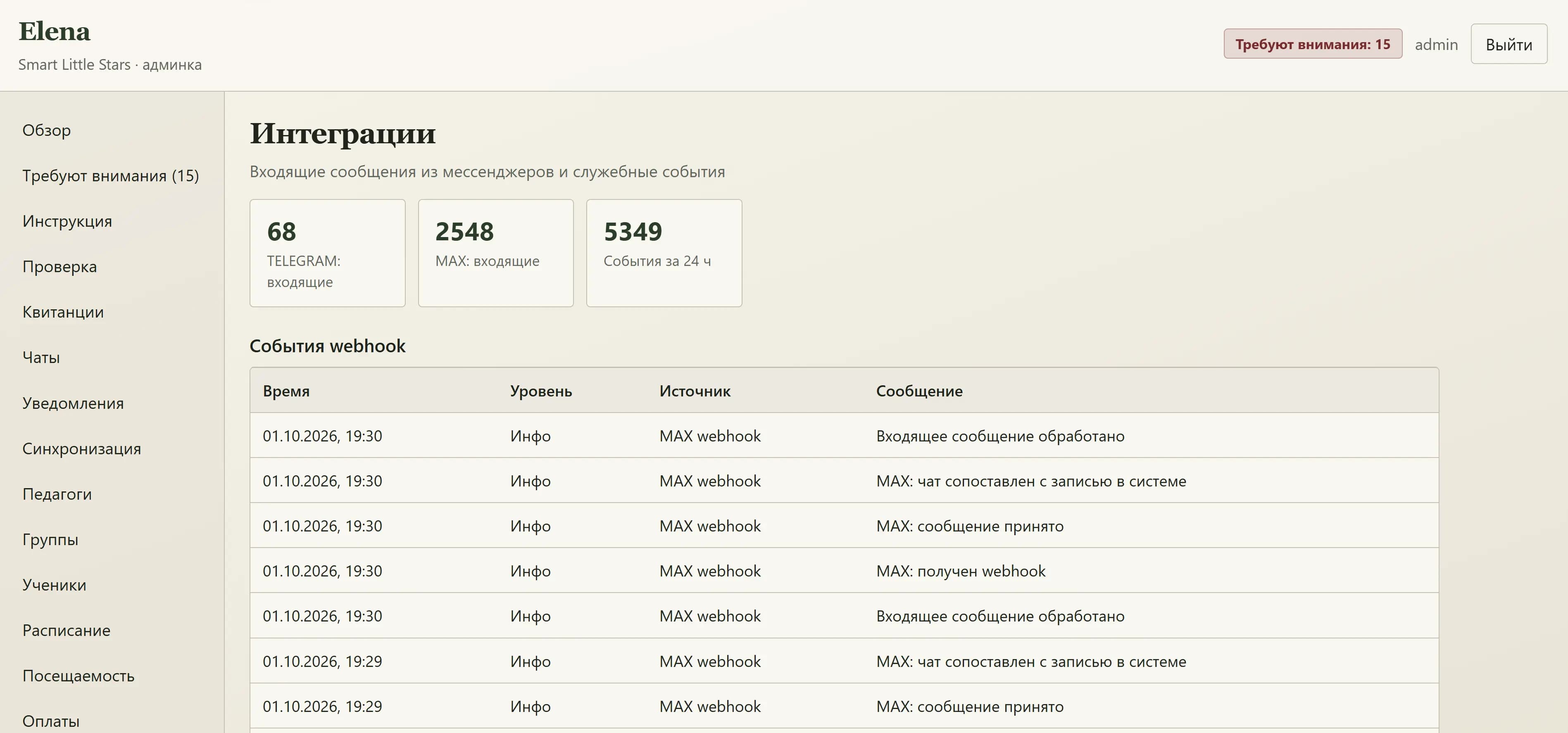Select the 68 TELEGRAM: входящие card

coord(328,253)
